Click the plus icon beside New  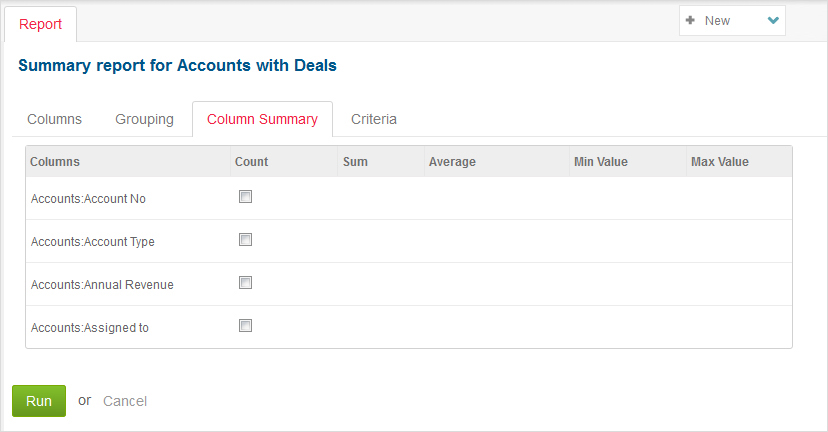[x=690, y=20]
